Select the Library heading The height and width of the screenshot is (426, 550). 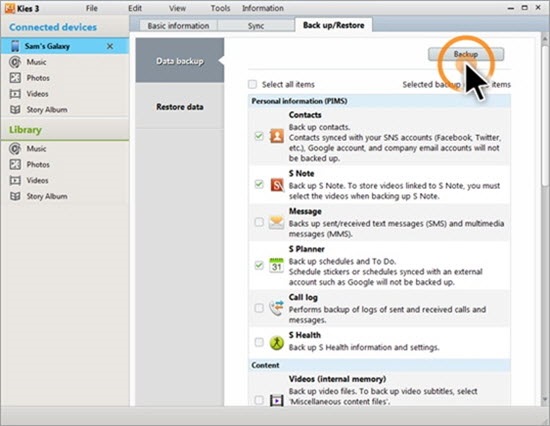click(x=25, y=129)
